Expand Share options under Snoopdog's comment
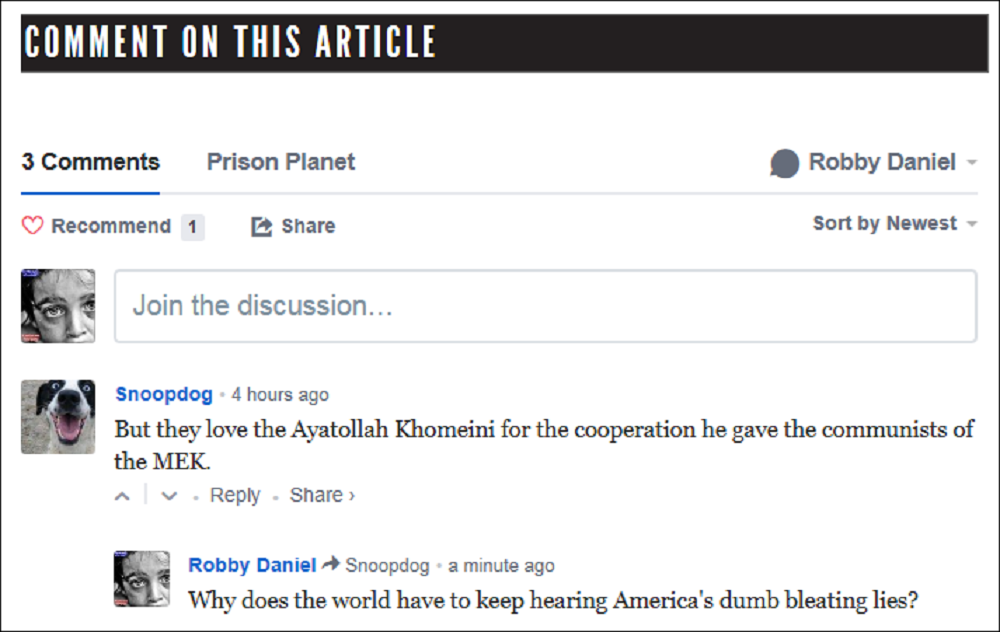The image size is (1000, 632). [321, 496]
